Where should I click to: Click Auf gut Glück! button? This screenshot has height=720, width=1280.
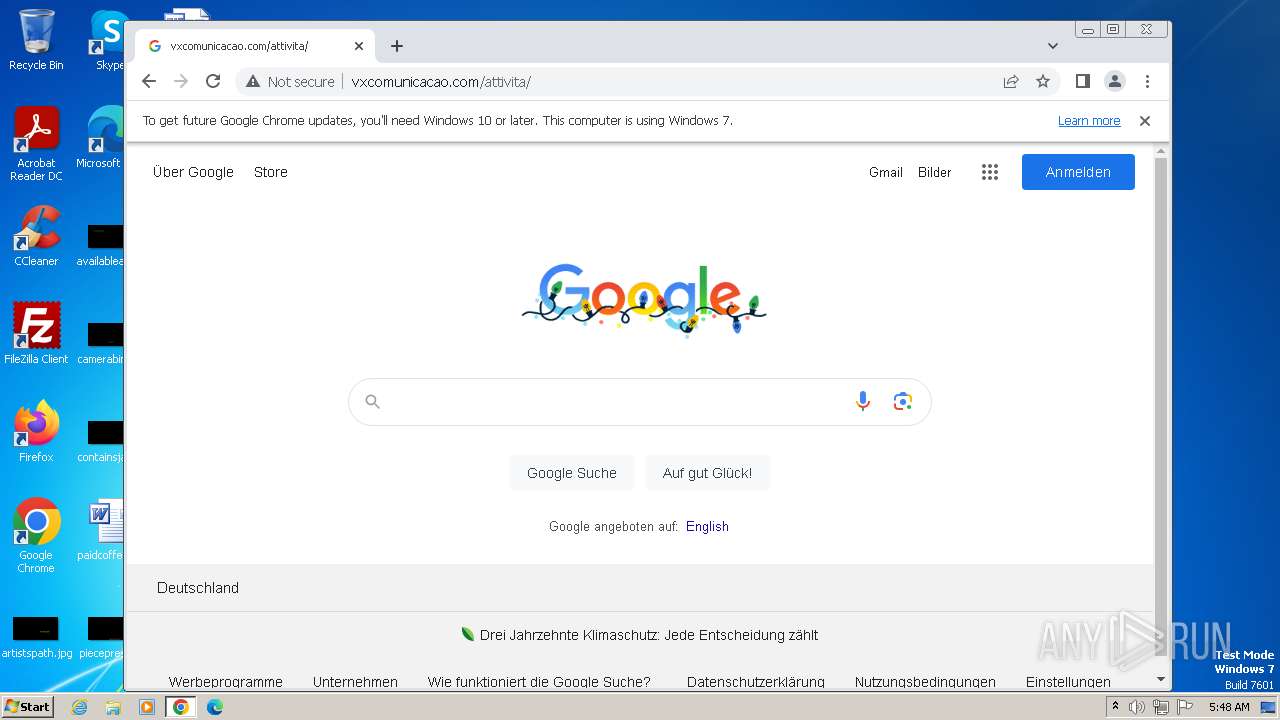(x=707, y=473)
